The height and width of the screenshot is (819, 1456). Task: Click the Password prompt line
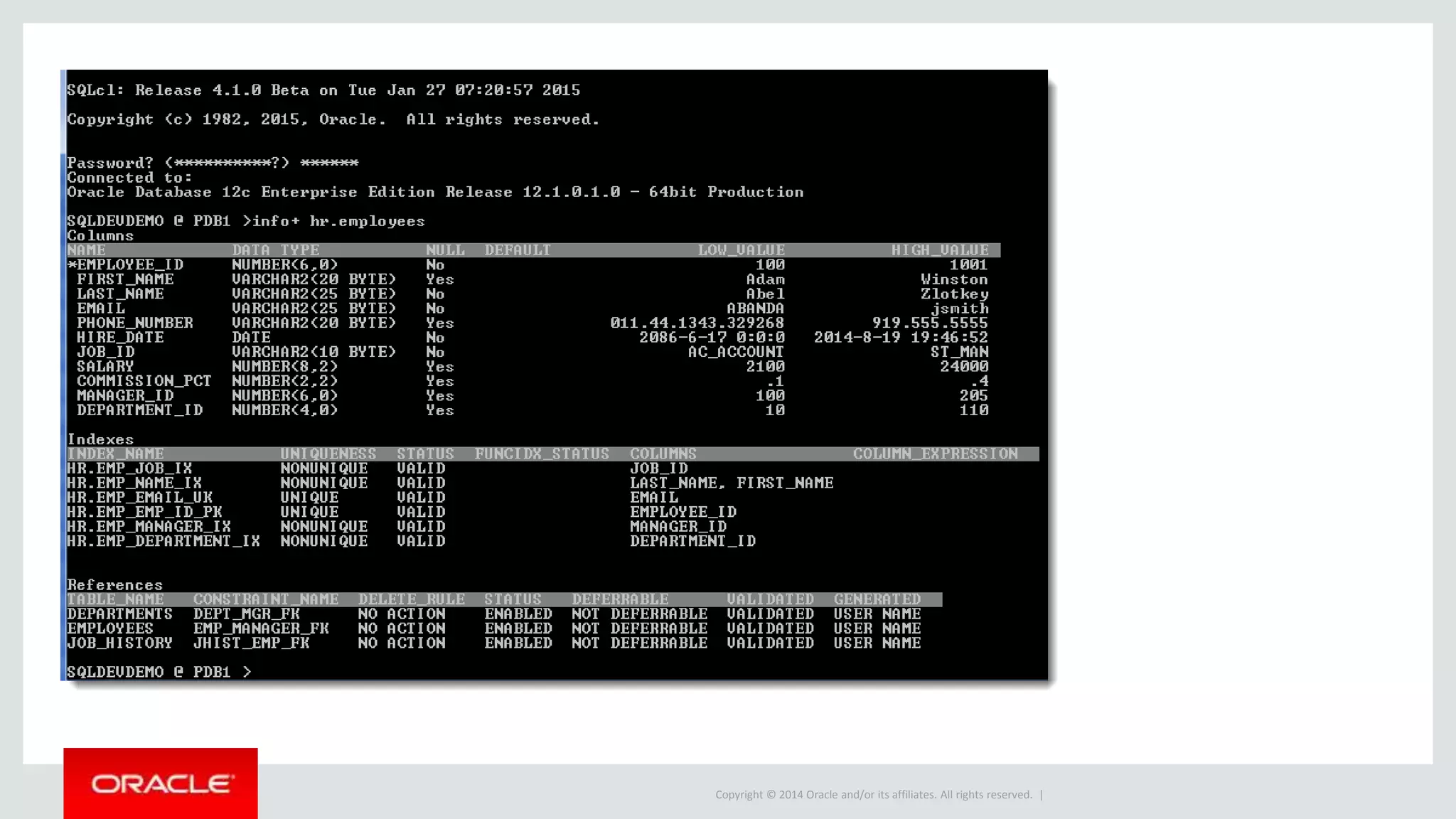tap(213, 163)
